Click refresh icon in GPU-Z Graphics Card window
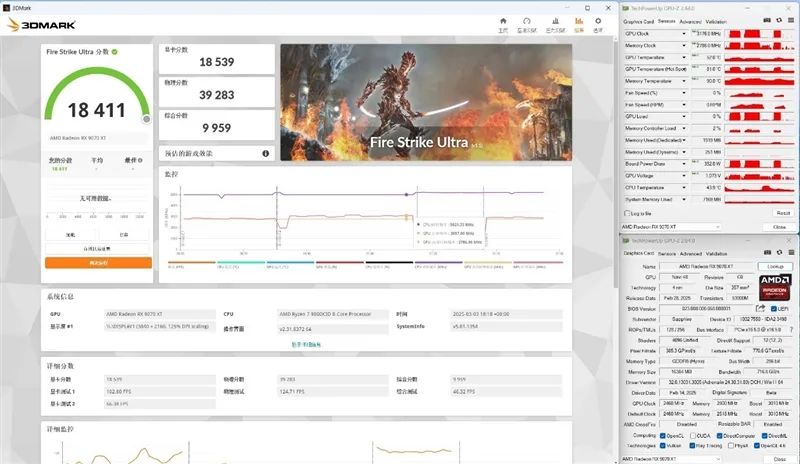 tap(779, 252)
